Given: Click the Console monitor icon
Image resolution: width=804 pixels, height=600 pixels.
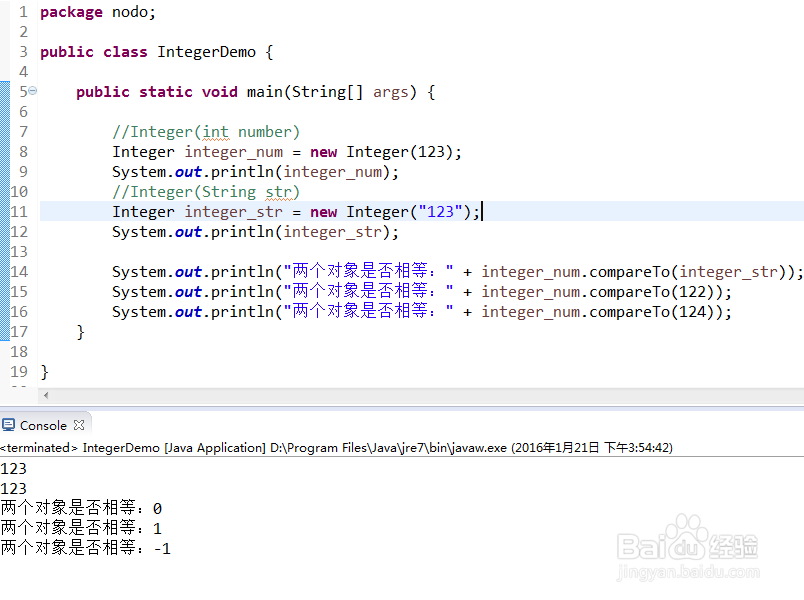Looking at the screenshot, I should click(x=9, y=425).
